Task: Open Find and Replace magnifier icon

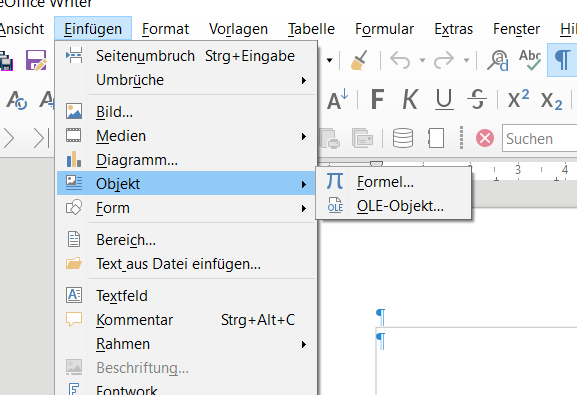Action: 498,60
